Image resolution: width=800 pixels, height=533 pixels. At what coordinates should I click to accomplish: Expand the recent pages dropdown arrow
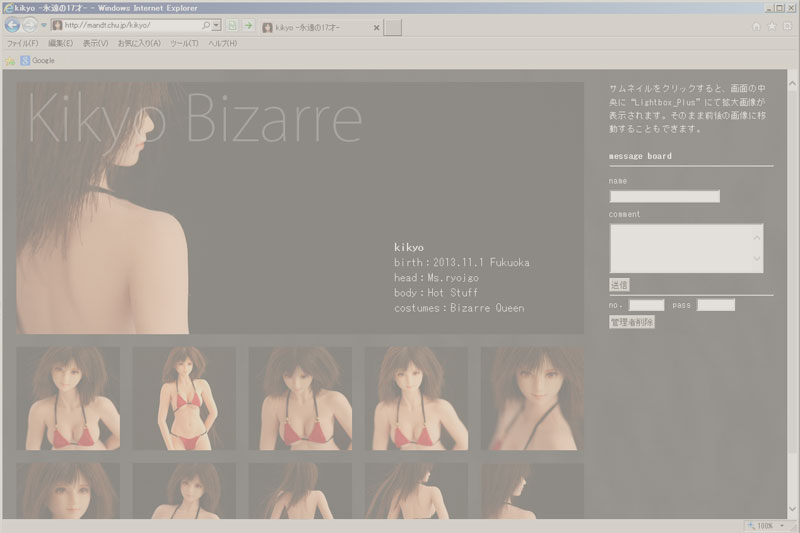(x=43, y=26)
